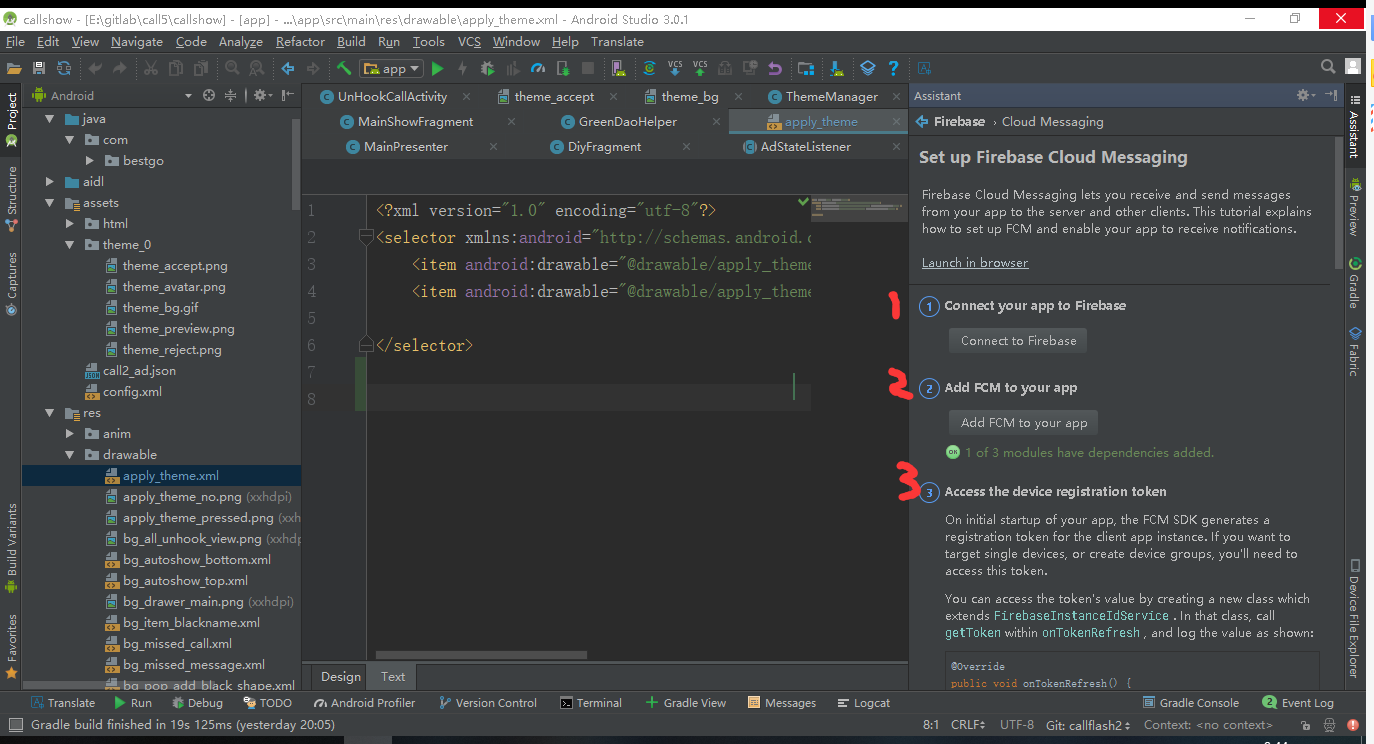The height and width of the screenshot is (744, 1374).
Task: Click the Add FCM to your app button
Action: pos(1024,423)
